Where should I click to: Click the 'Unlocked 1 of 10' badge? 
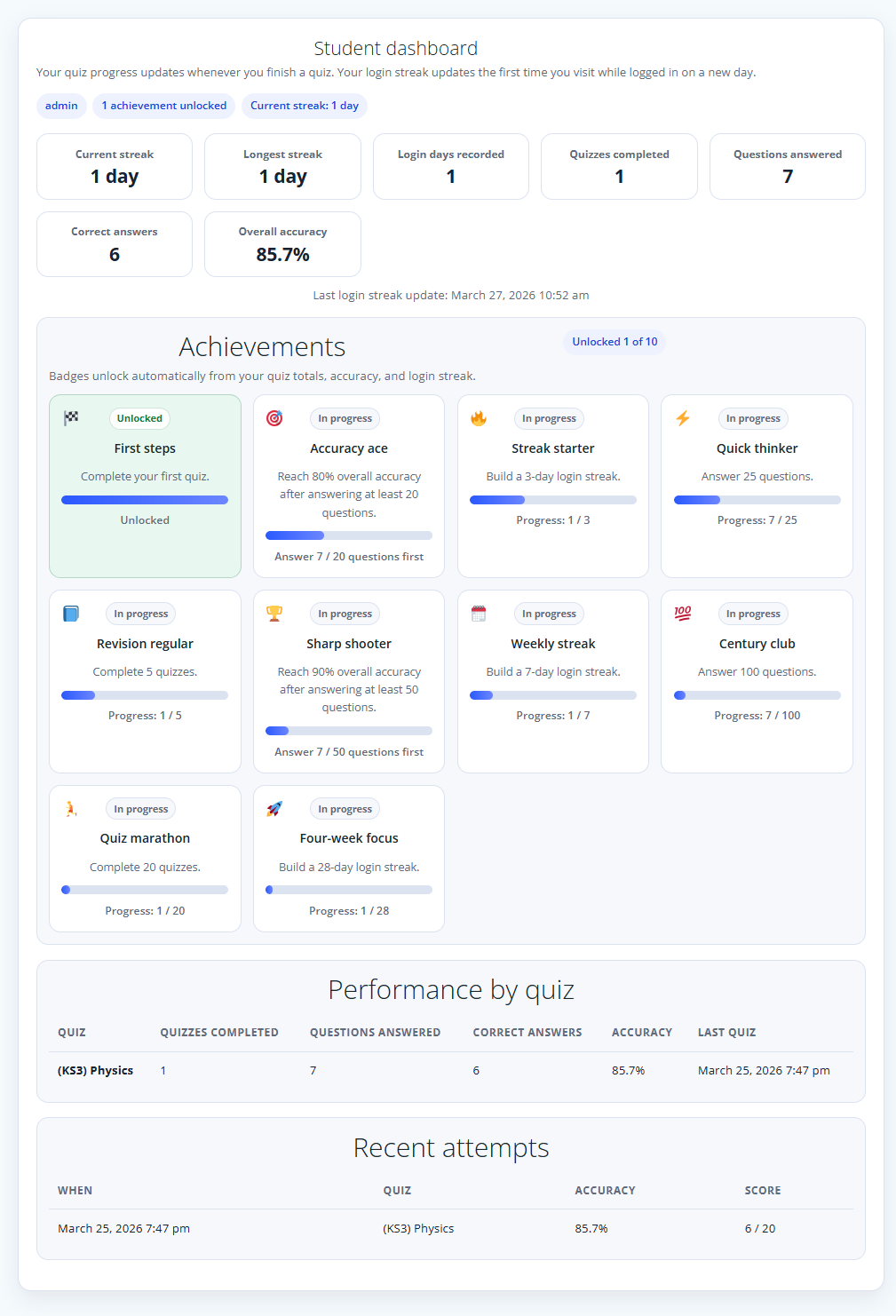click(x=615, y=342)
